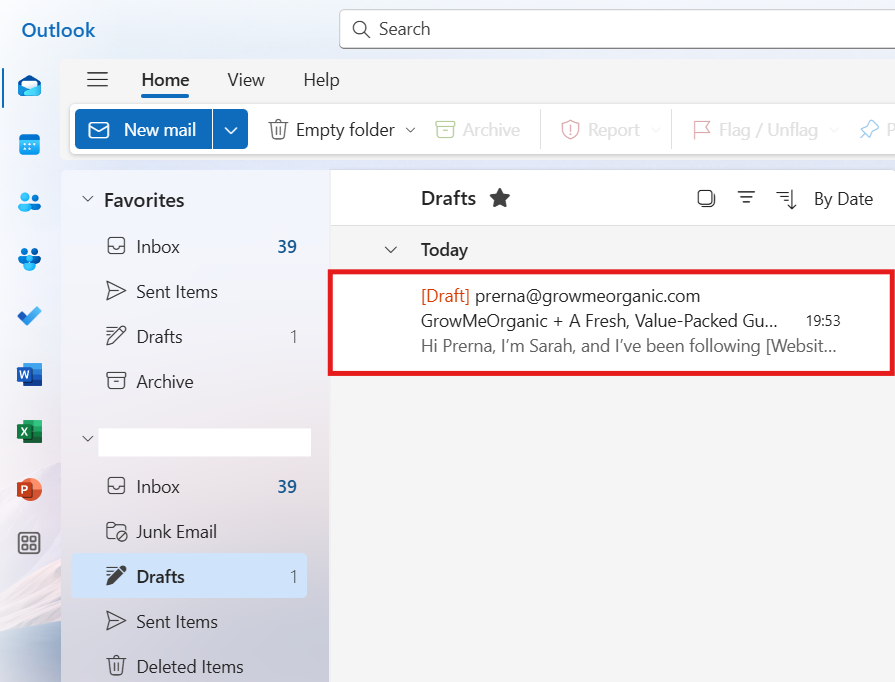Screen dimensions: 895x682
Task: Toggle the hamburger navigation pane icon
Action: 98,79
